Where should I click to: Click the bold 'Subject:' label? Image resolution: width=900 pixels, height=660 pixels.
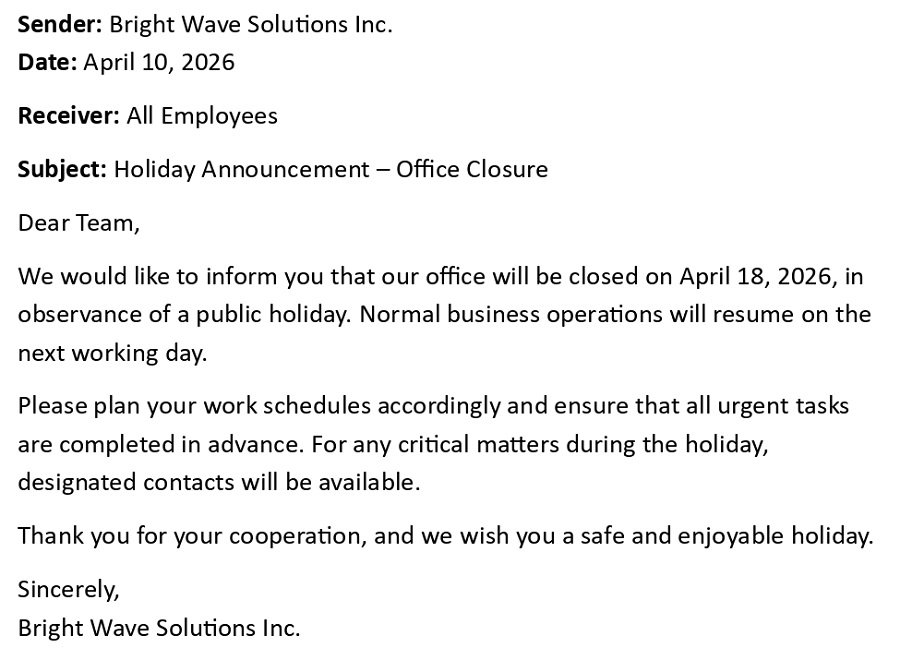[62, 170]
